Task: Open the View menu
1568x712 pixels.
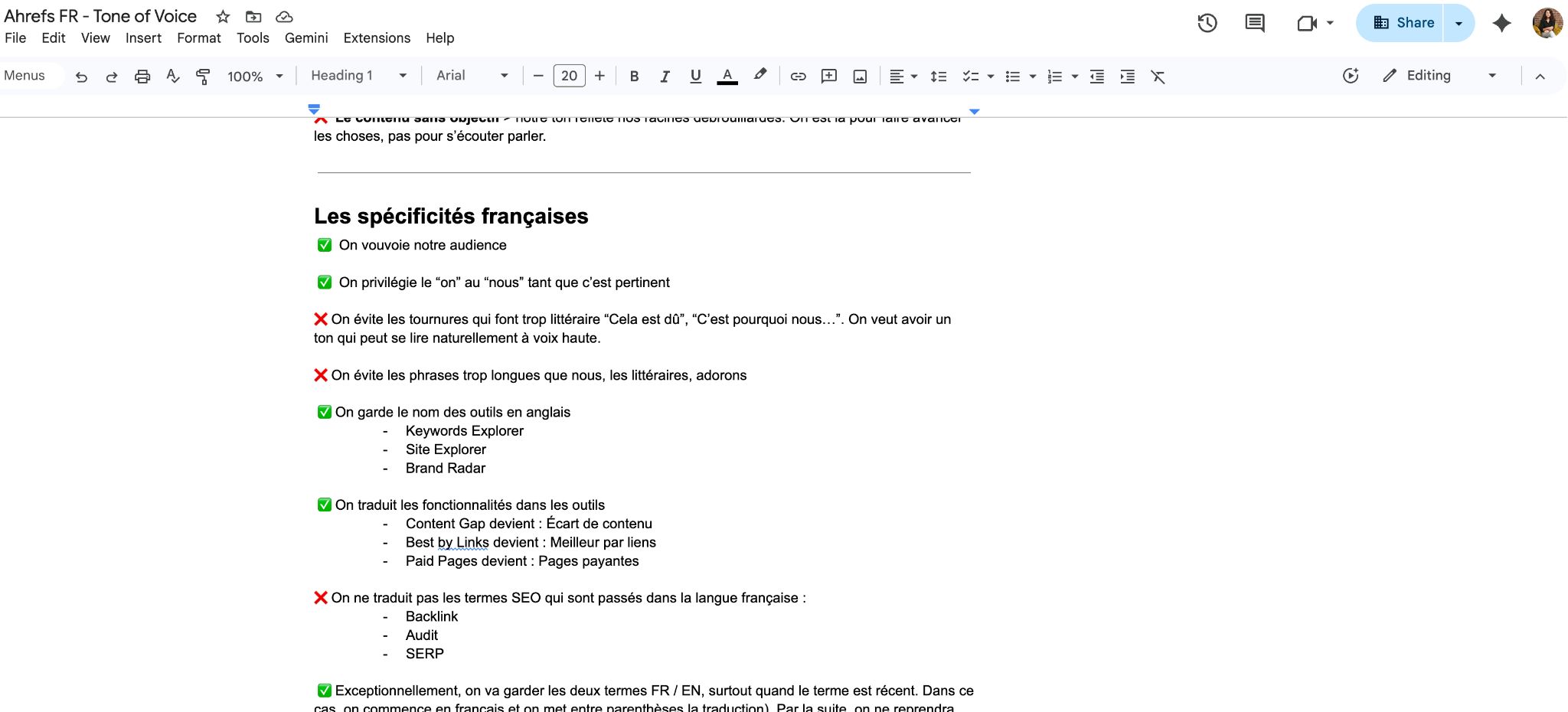Action: click(x=96, y=38)
